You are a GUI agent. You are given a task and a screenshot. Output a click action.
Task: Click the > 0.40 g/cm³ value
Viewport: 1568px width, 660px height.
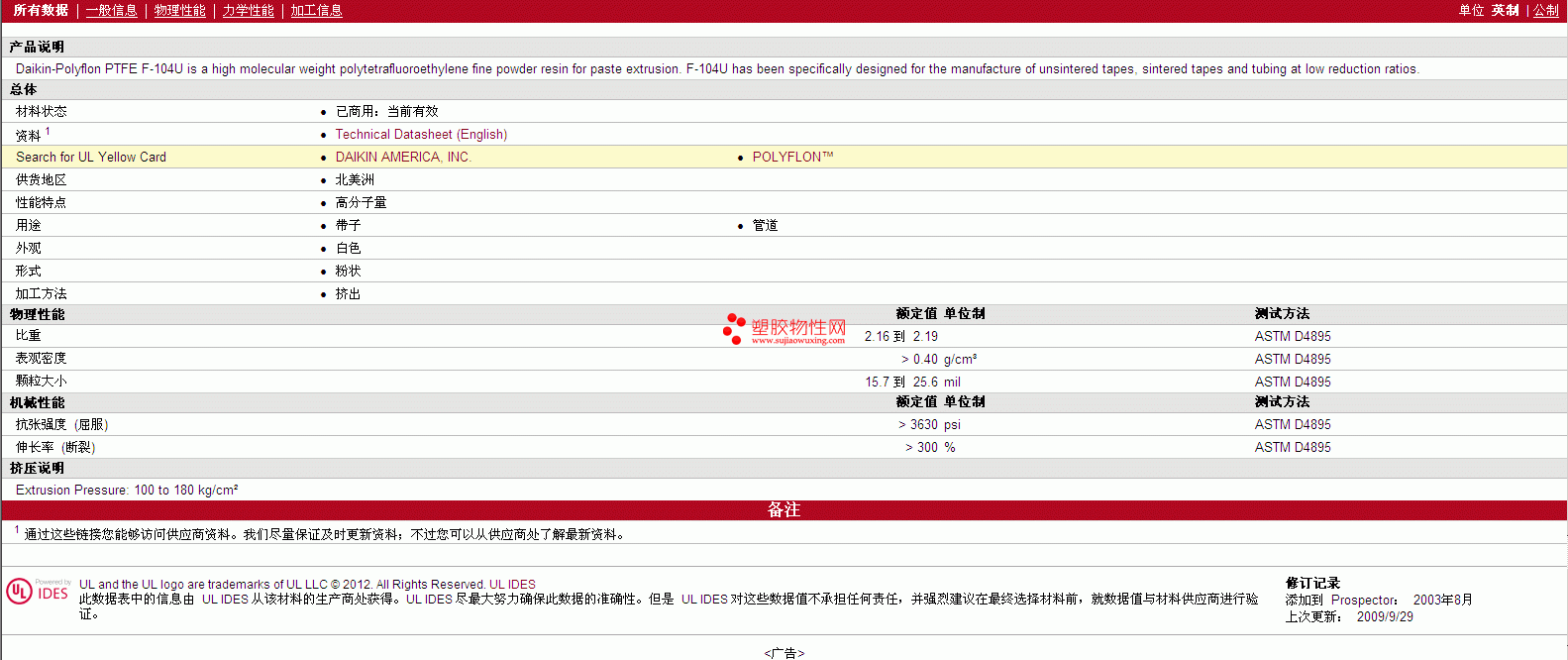[939, 359]
